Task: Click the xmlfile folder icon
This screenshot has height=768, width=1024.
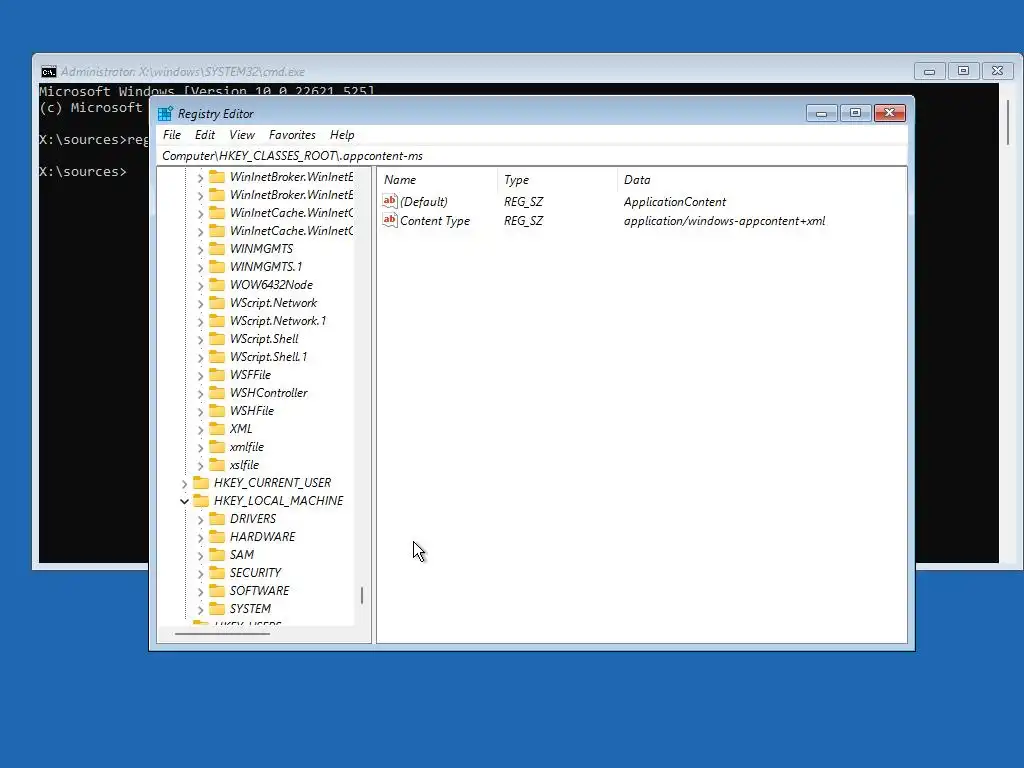Action: click(217, 447)
